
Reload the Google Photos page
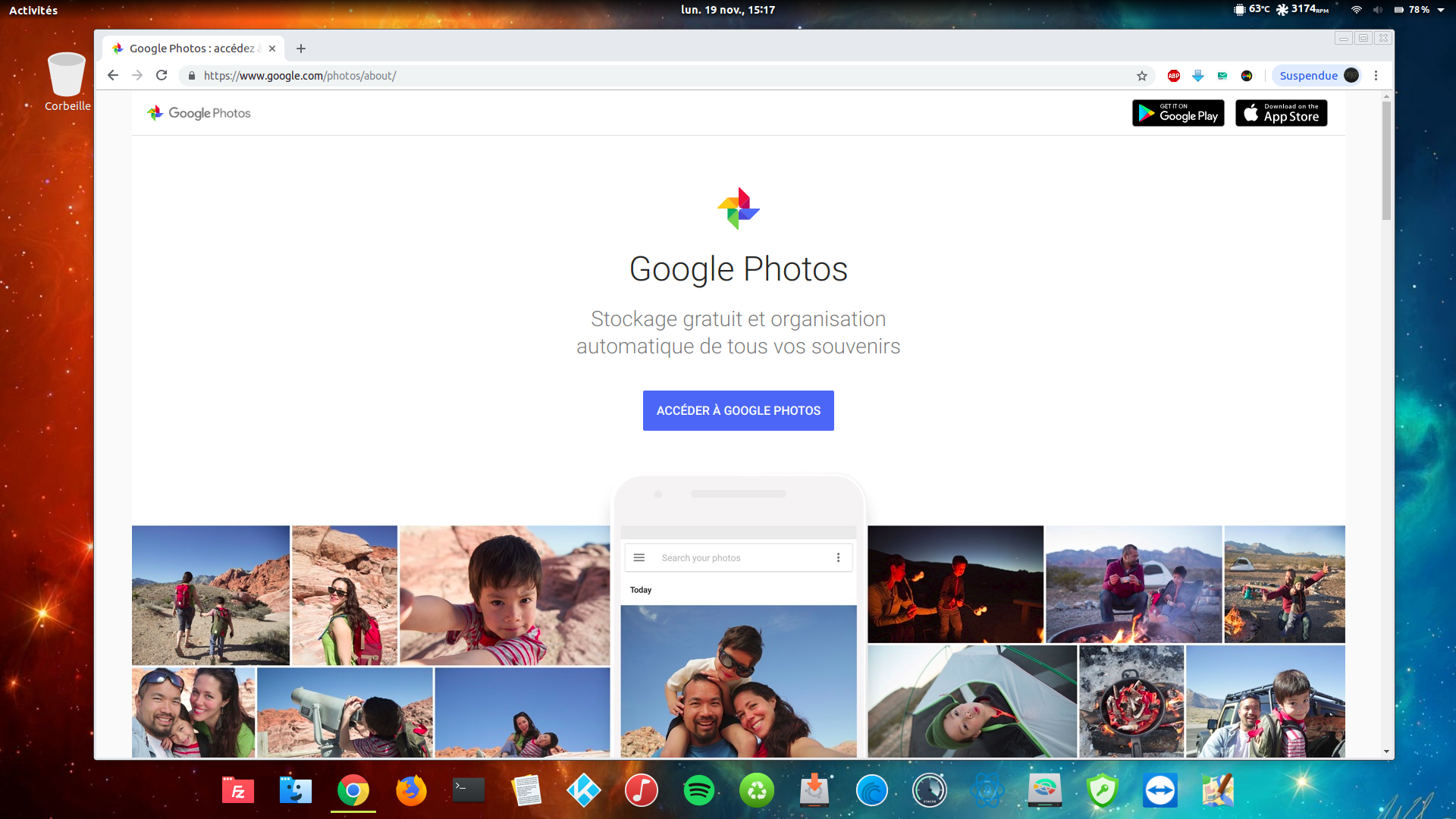162,75
